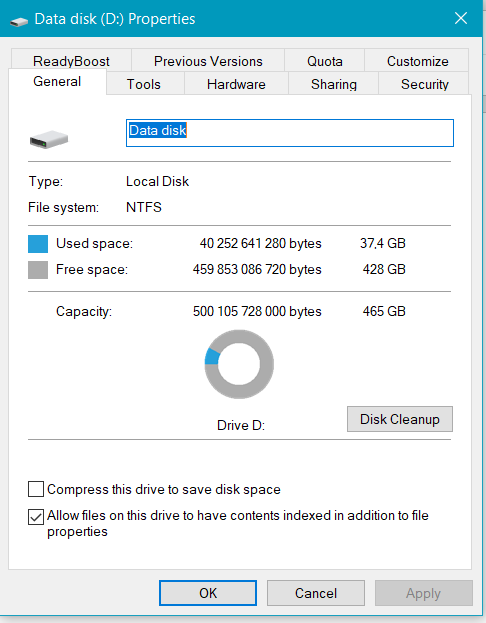This screenshot has width=486, height=623.
Task: Click the blue Used space color square
Action: (x=38, y=244)
